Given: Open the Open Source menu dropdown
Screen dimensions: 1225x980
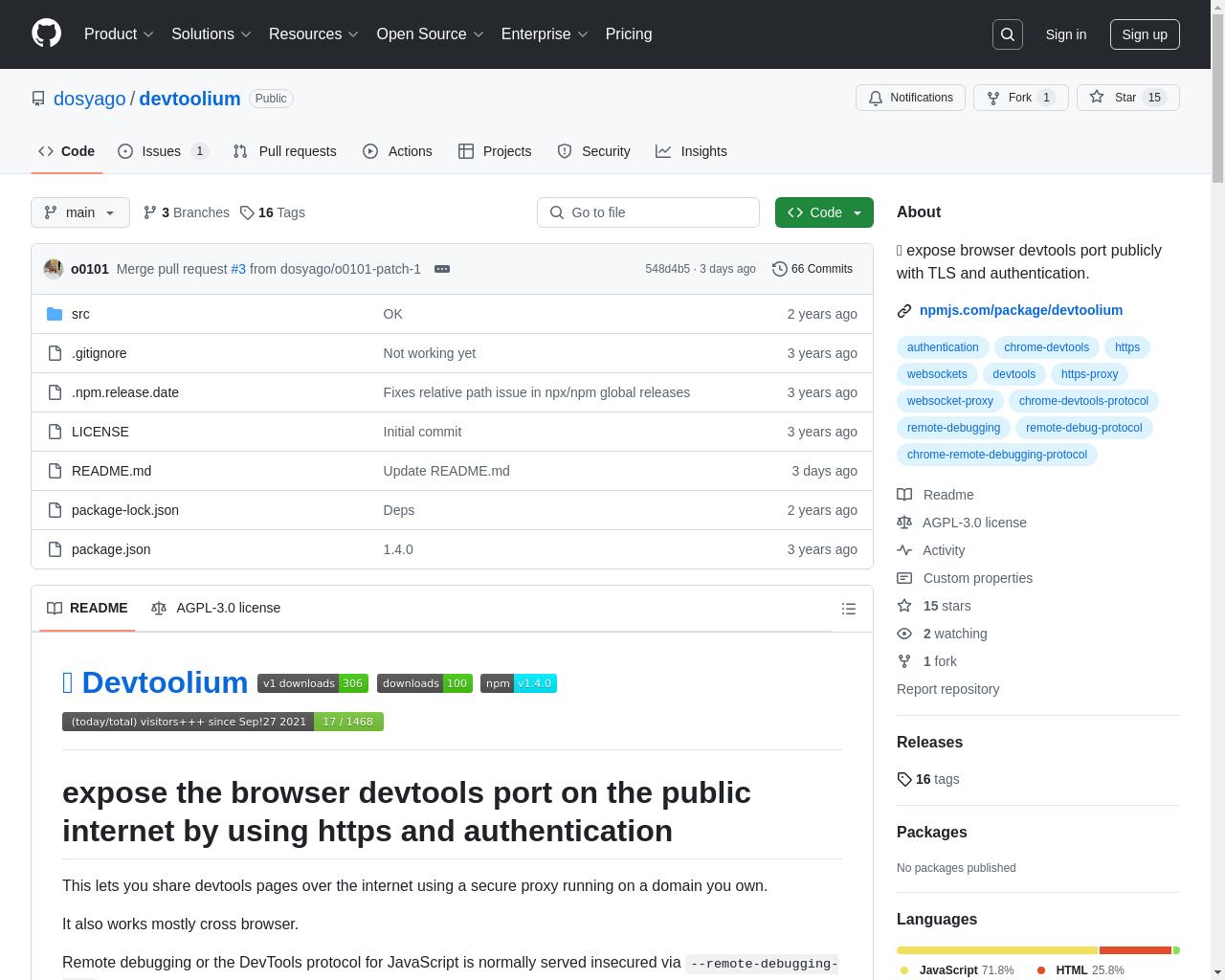Looking at the screenshot, I should coord(430,33).
